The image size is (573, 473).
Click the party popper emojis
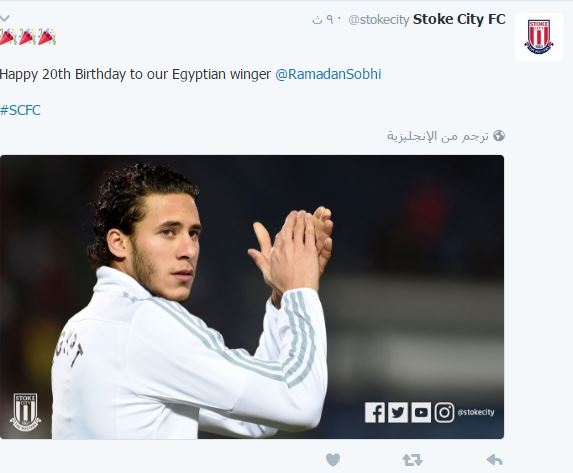tap(28, 36)
